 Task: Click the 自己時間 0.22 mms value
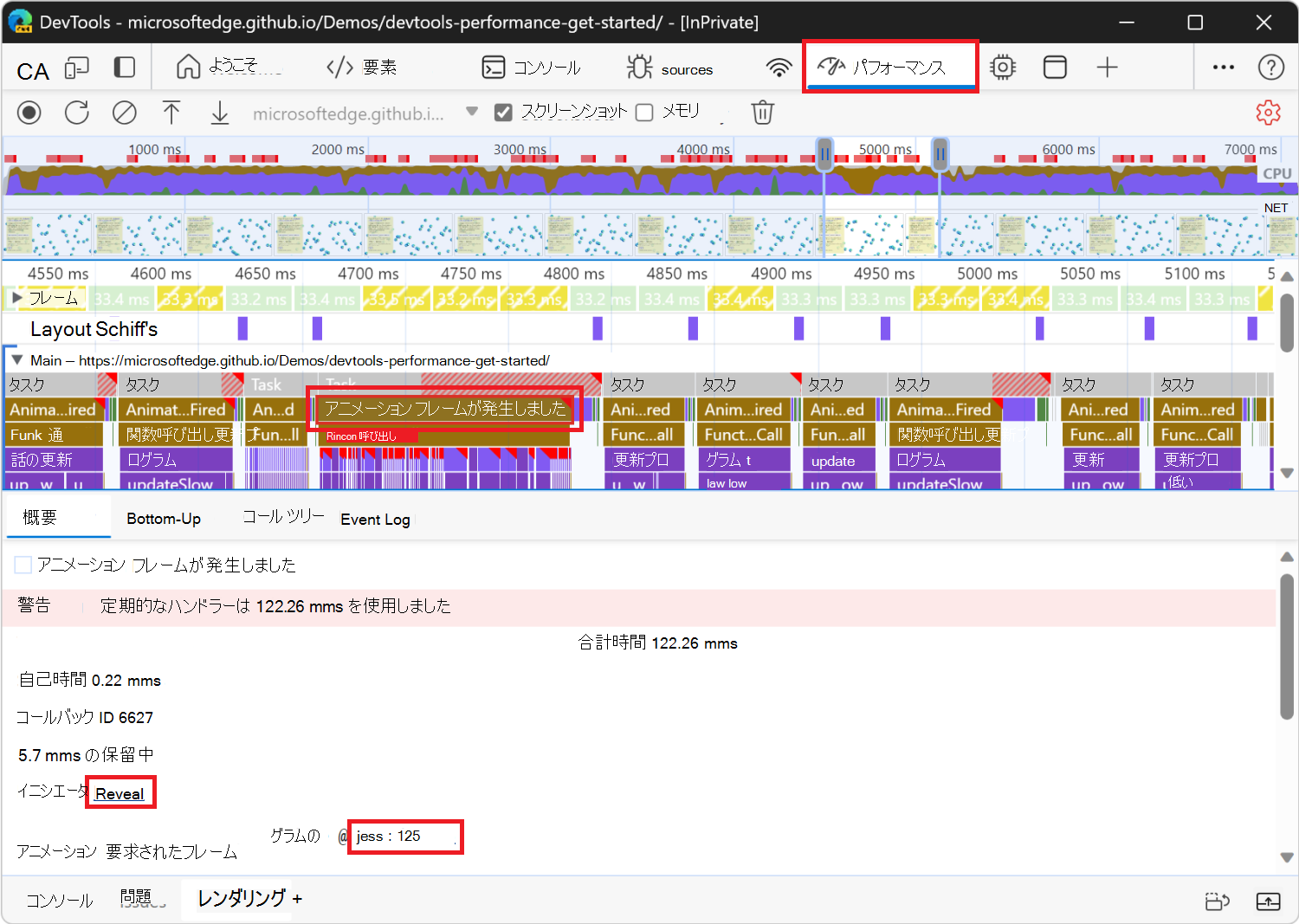(126, 681)
